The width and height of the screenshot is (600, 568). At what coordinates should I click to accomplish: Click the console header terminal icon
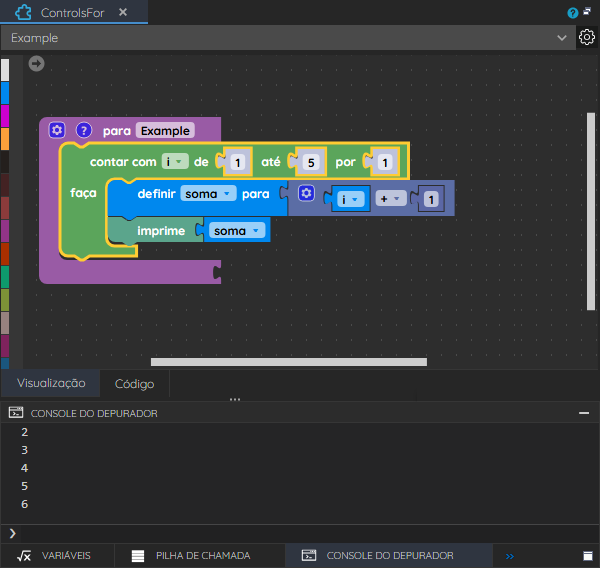point(16,412)
